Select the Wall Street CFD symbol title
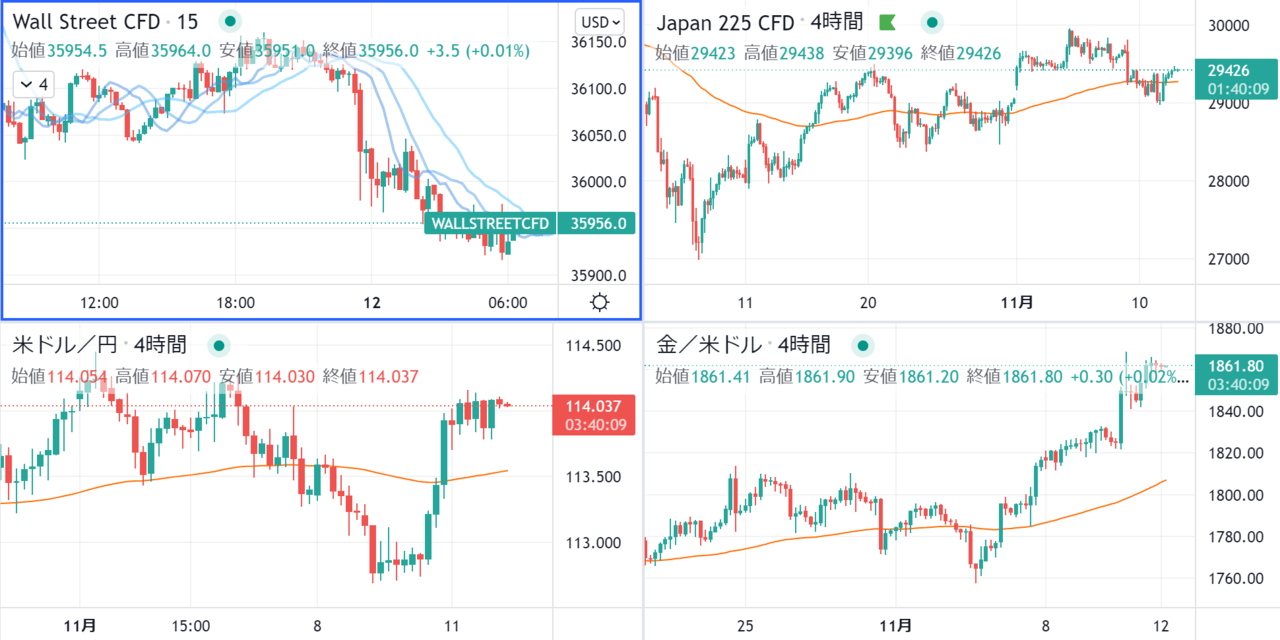The width and height of the screenshot is (1280, 640). [x=85, y=21]
